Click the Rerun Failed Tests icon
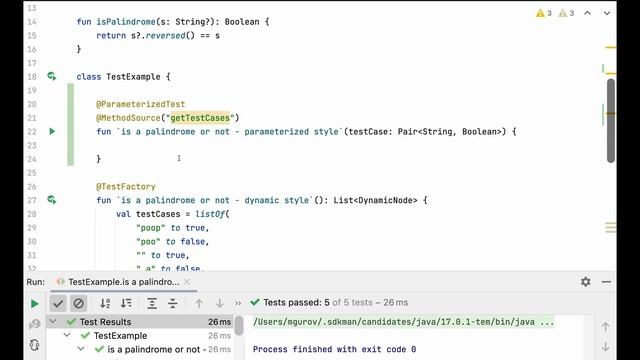Viewport: 640px width, 360px height. coord(35,324)
